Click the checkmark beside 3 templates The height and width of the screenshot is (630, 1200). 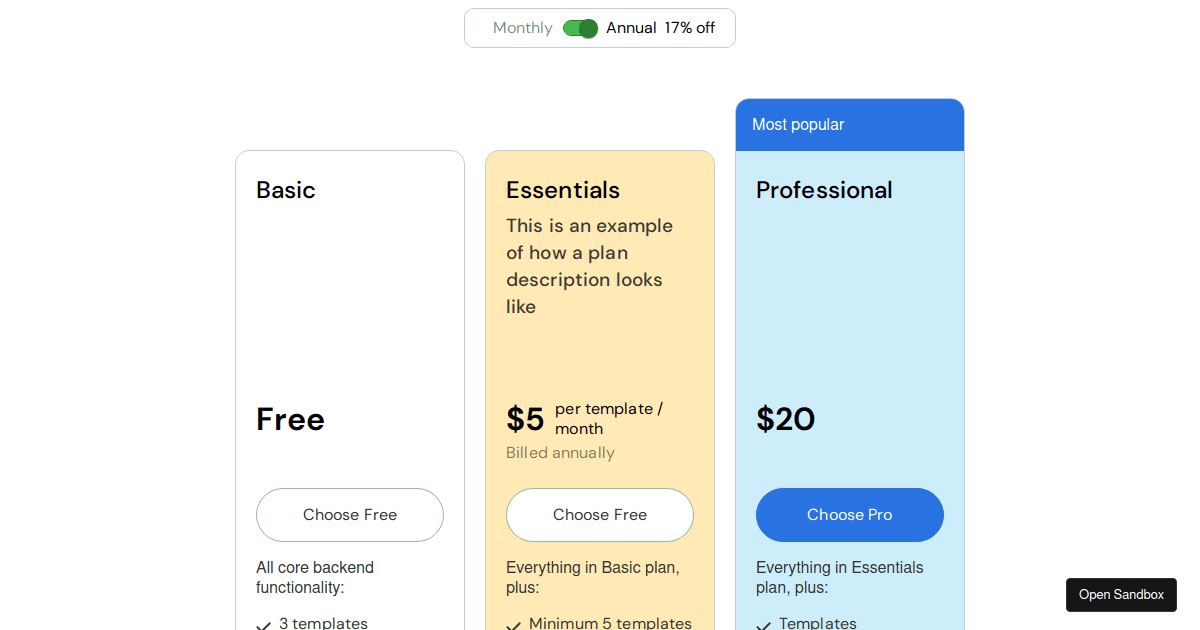[263, 624]
